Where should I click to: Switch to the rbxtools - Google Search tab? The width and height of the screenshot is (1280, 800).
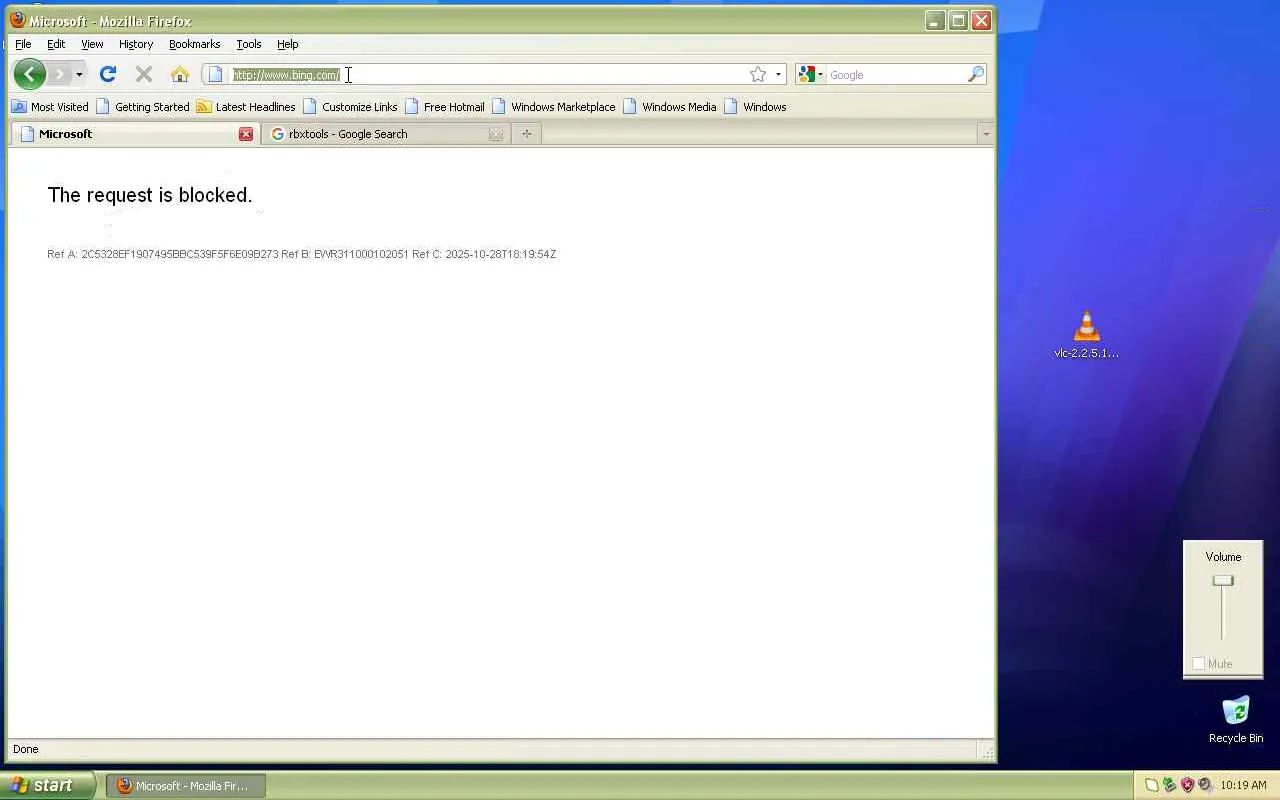click(385, 133)
